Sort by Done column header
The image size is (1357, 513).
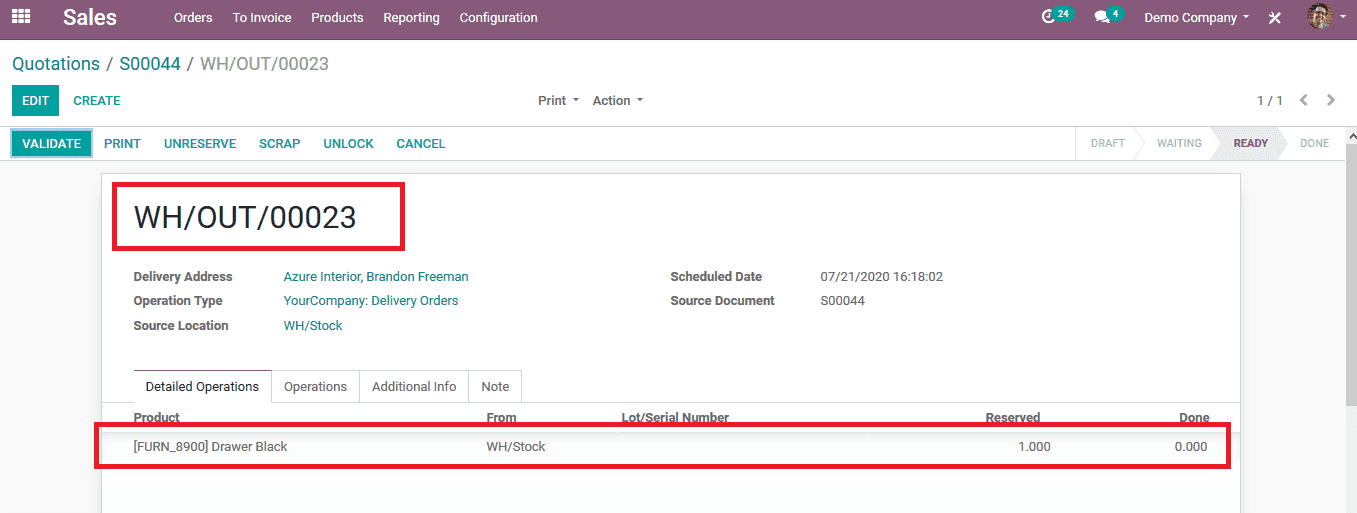pyautogui.click(x=1194, y=418)
